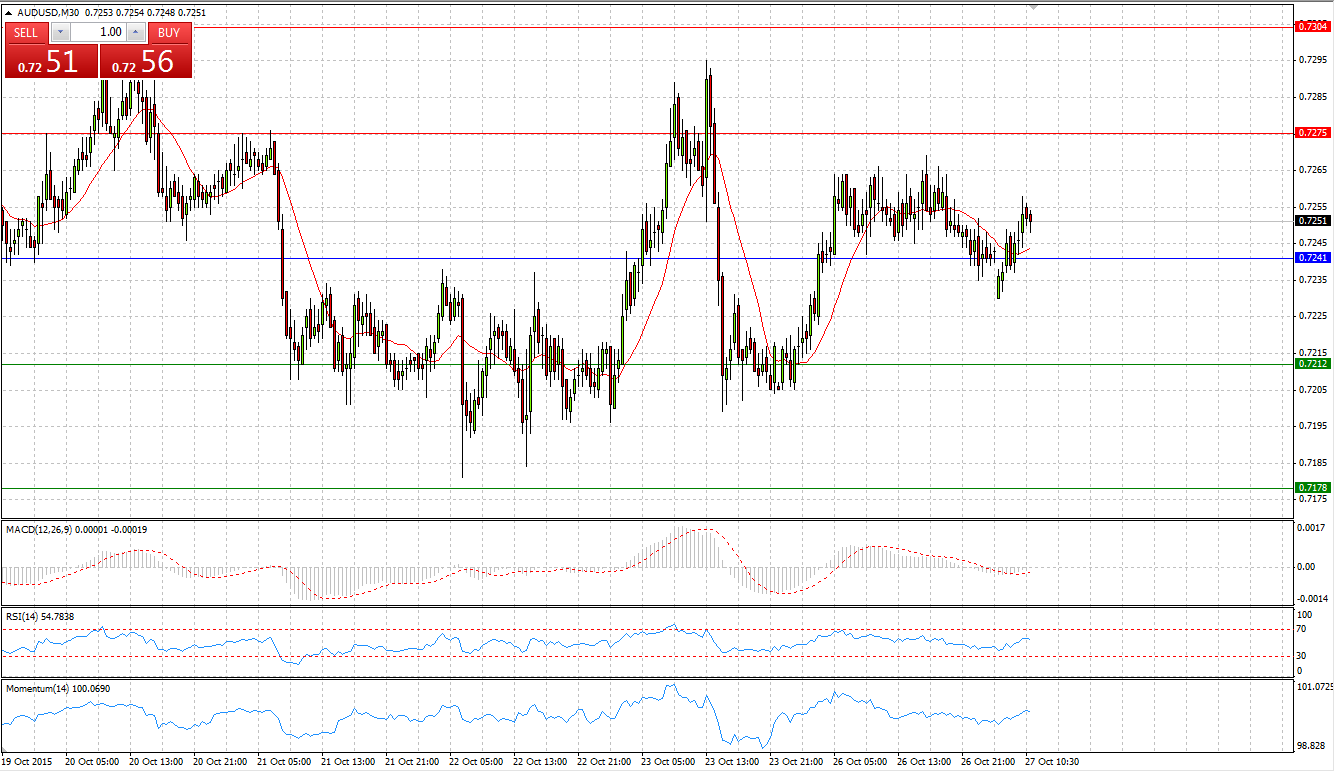Image resolution: width=1335 pixels, height=772 pixels.
Task: Collapse the one-click trading panel arrow
Action: (x=9, y=13)
